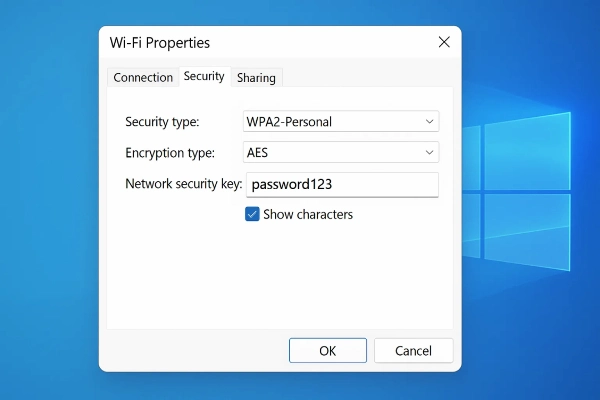Viewport: 600px width, 400px height.
Task: Confirm the settings with the OK button
Action: pyautogui.click(x=328, y=350)
